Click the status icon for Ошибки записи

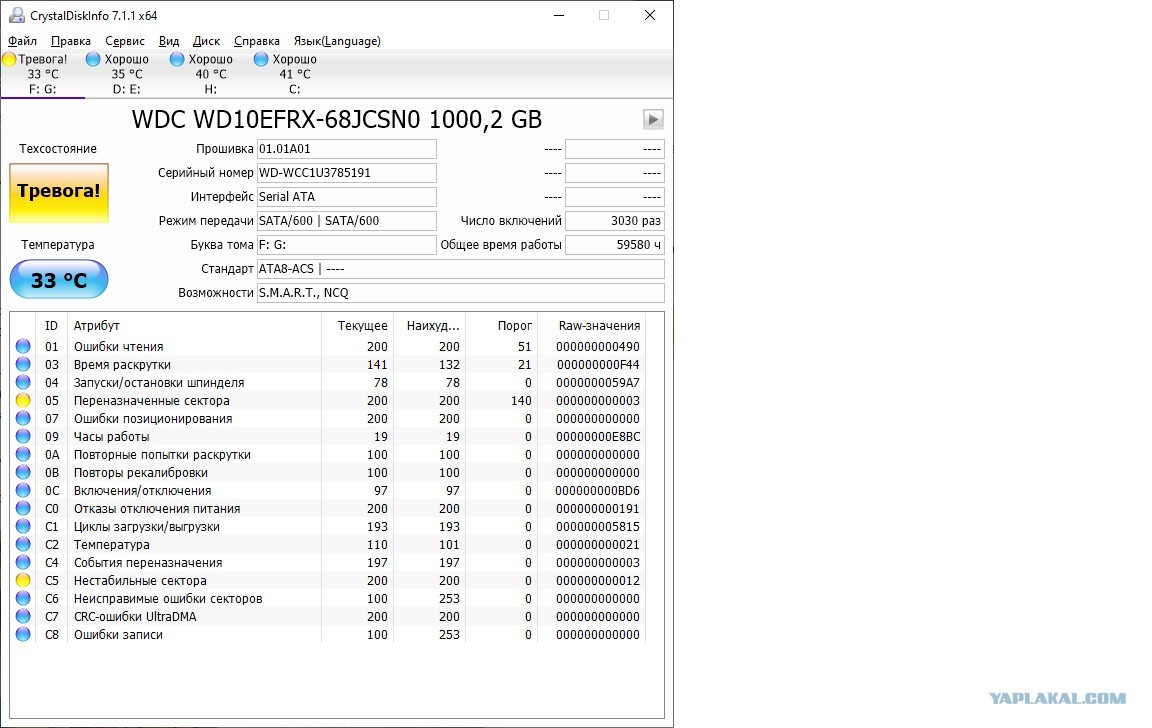tap(24, 634)
